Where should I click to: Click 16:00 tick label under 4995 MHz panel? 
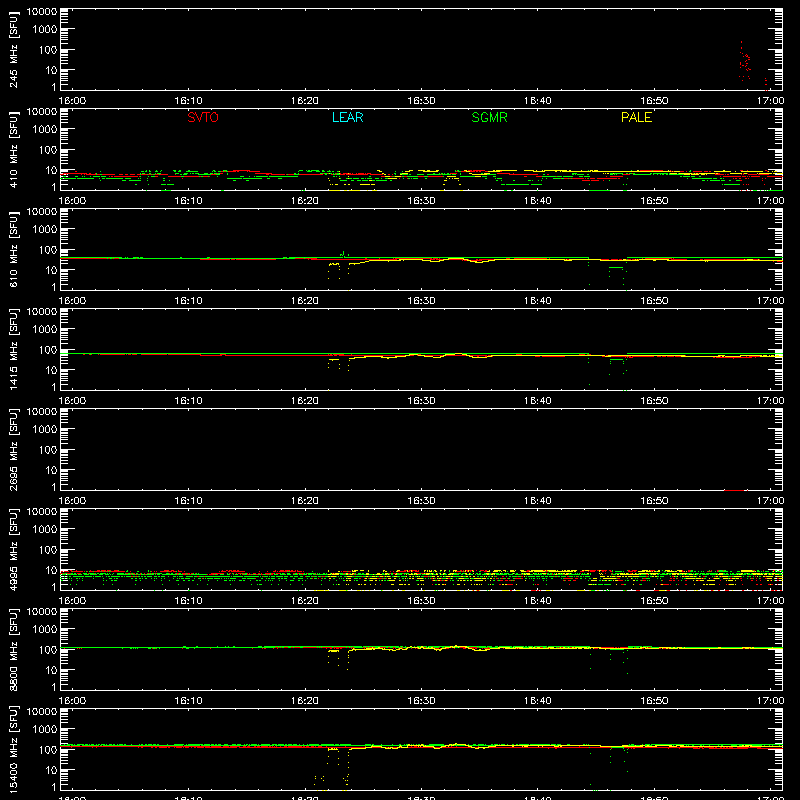click(72, 601)
